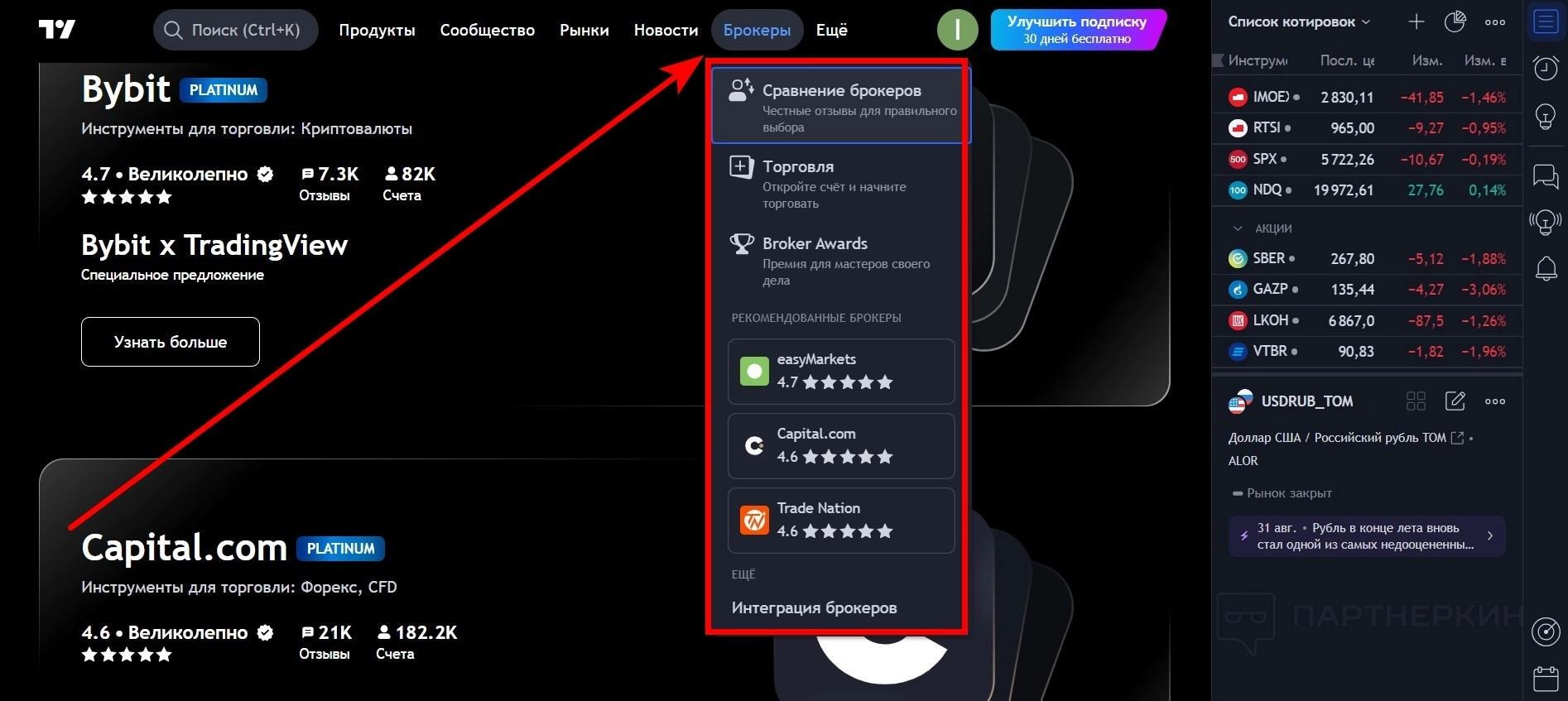The height and width of the screenshot is (701, 1568).
Task: Expand Список котировок dropdown
Action: (1298, 22)
